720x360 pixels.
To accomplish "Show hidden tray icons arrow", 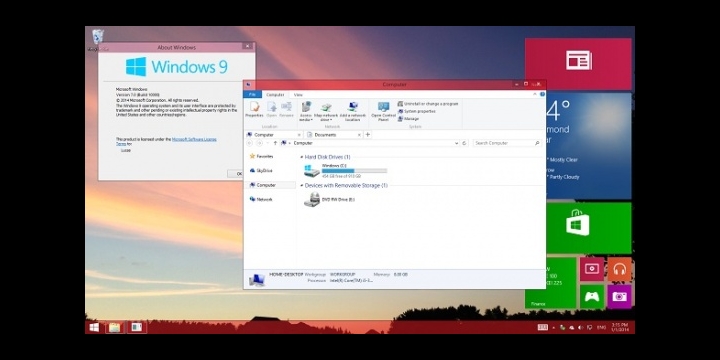I will click(554, 327).
